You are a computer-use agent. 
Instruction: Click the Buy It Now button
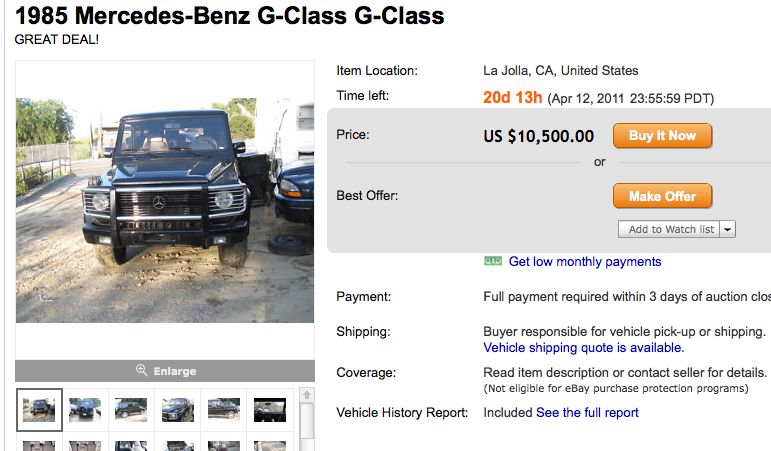coord(662,136)
